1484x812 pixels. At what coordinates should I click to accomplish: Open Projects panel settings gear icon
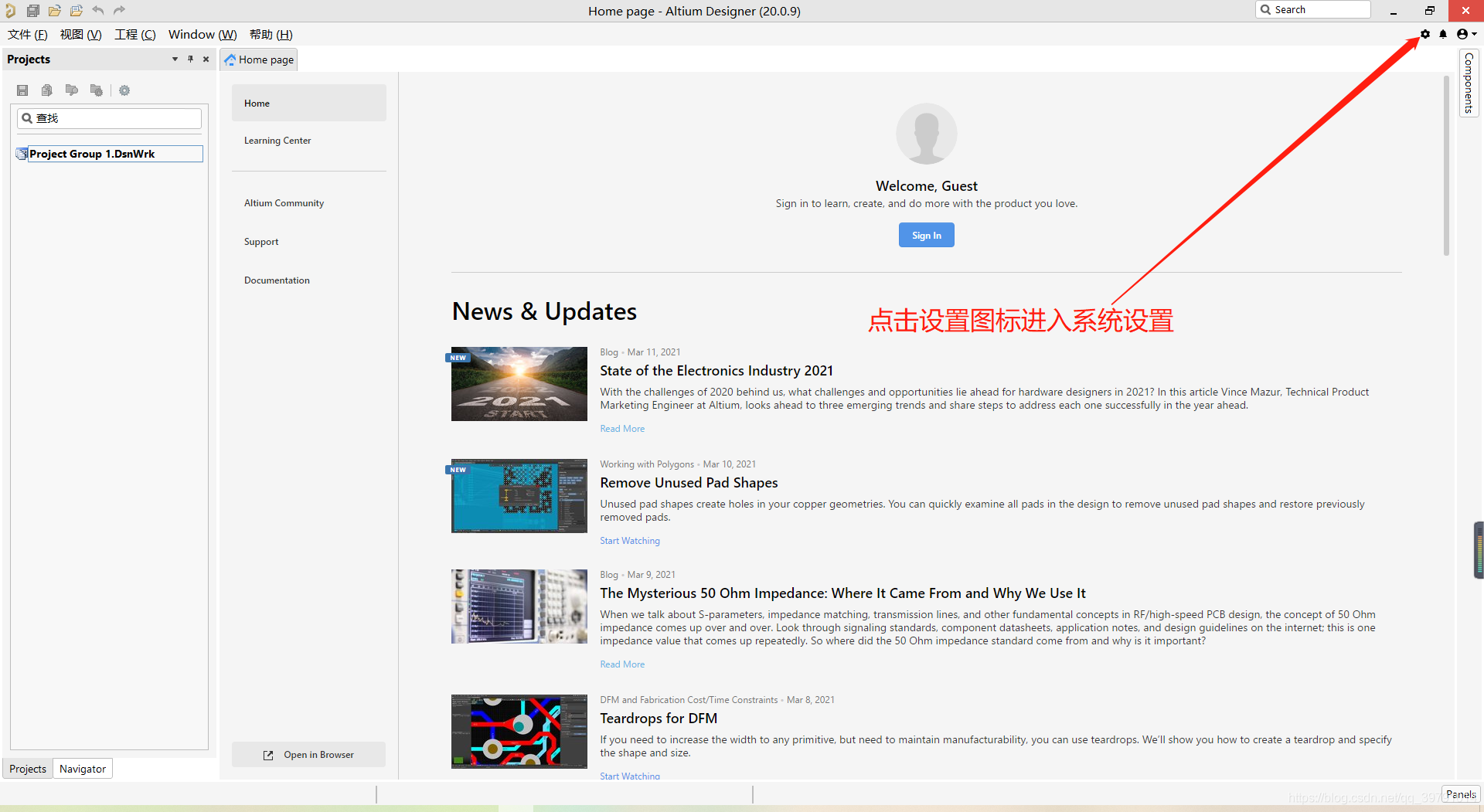(x=124, y=90)
